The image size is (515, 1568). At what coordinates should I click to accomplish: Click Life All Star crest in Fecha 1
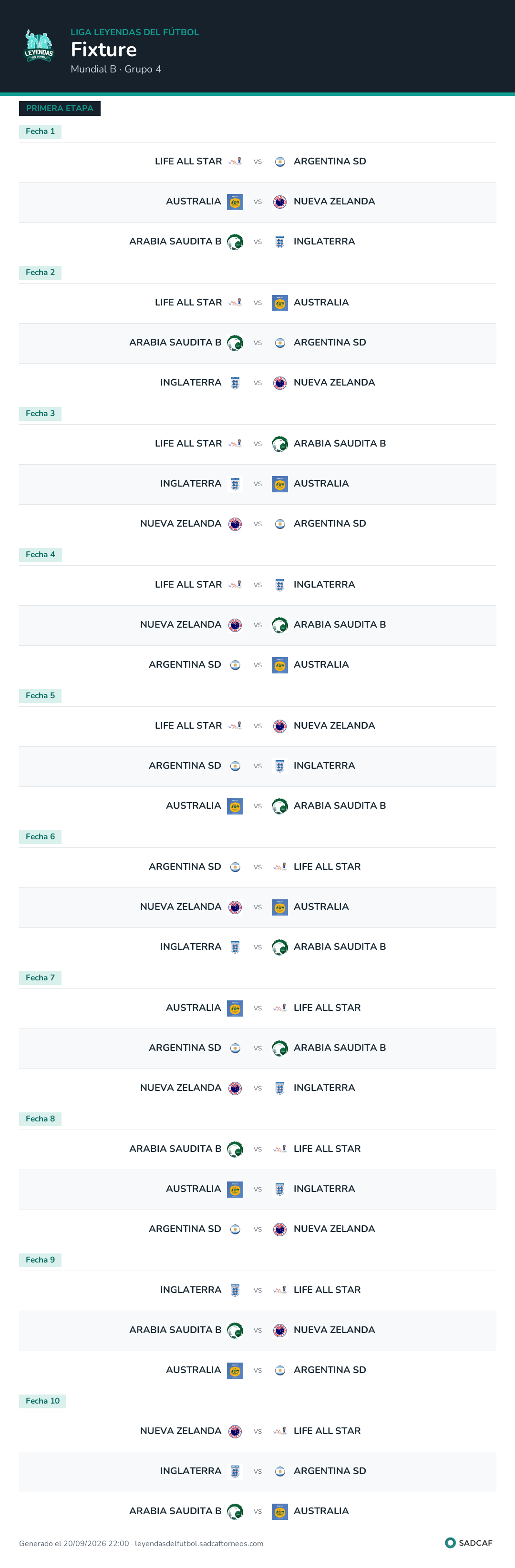coord(235,161)
